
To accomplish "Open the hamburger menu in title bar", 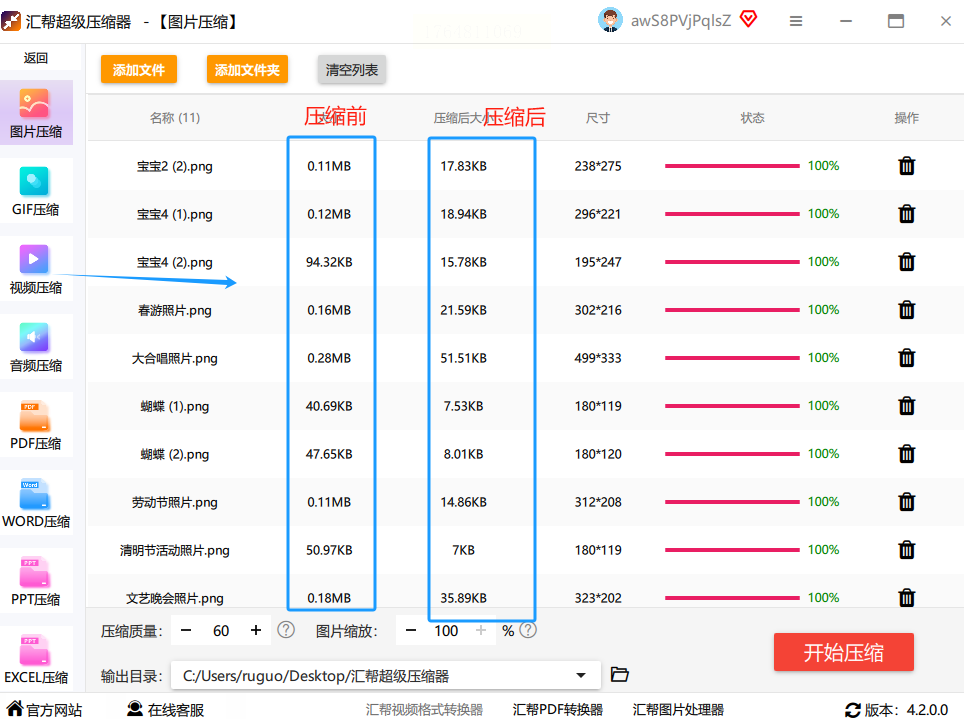I will click(x=796, y=21).
